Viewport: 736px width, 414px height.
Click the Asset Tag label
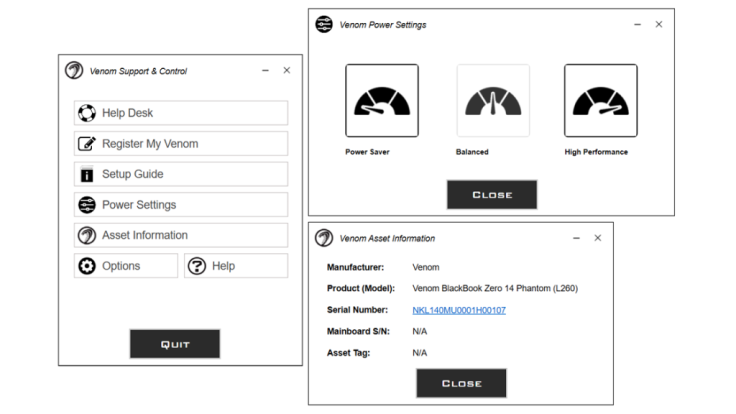(348, 353)
